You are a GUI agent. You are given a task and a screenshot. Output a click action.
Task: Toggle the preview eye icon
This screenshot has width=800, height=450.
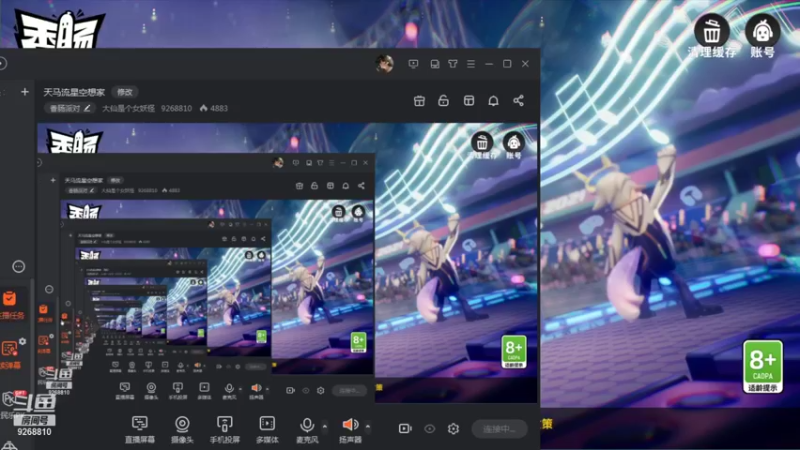pos(430,429)
